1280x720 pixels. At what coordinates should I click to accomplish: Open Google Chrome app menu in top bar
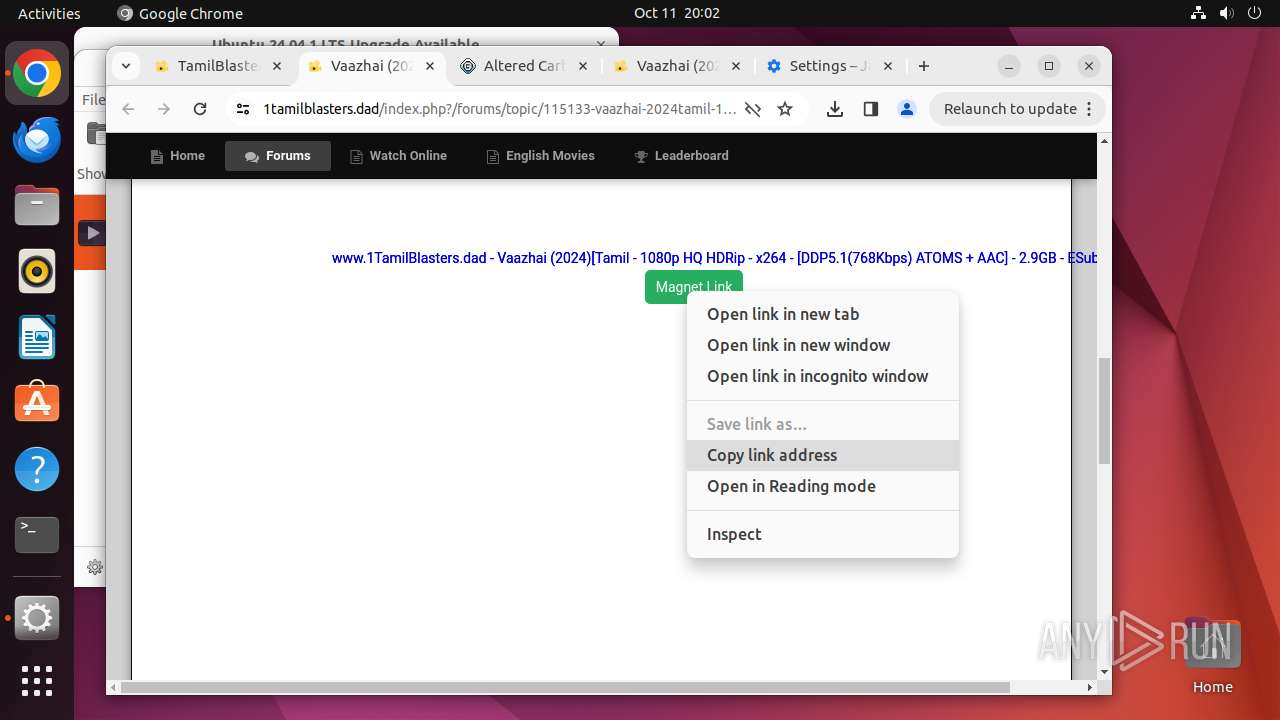180,13
